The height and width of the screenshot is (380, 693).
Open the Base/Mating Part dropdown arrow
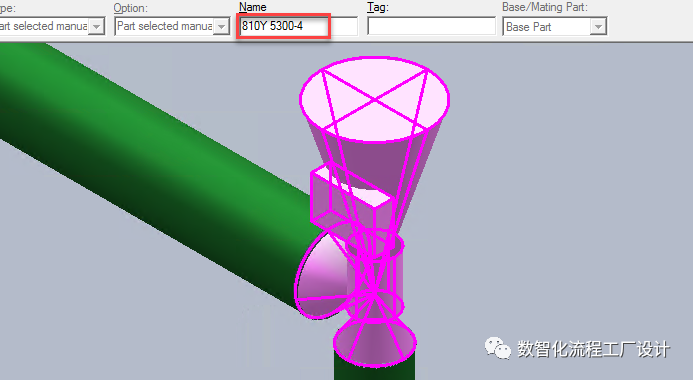pos(598,27)
